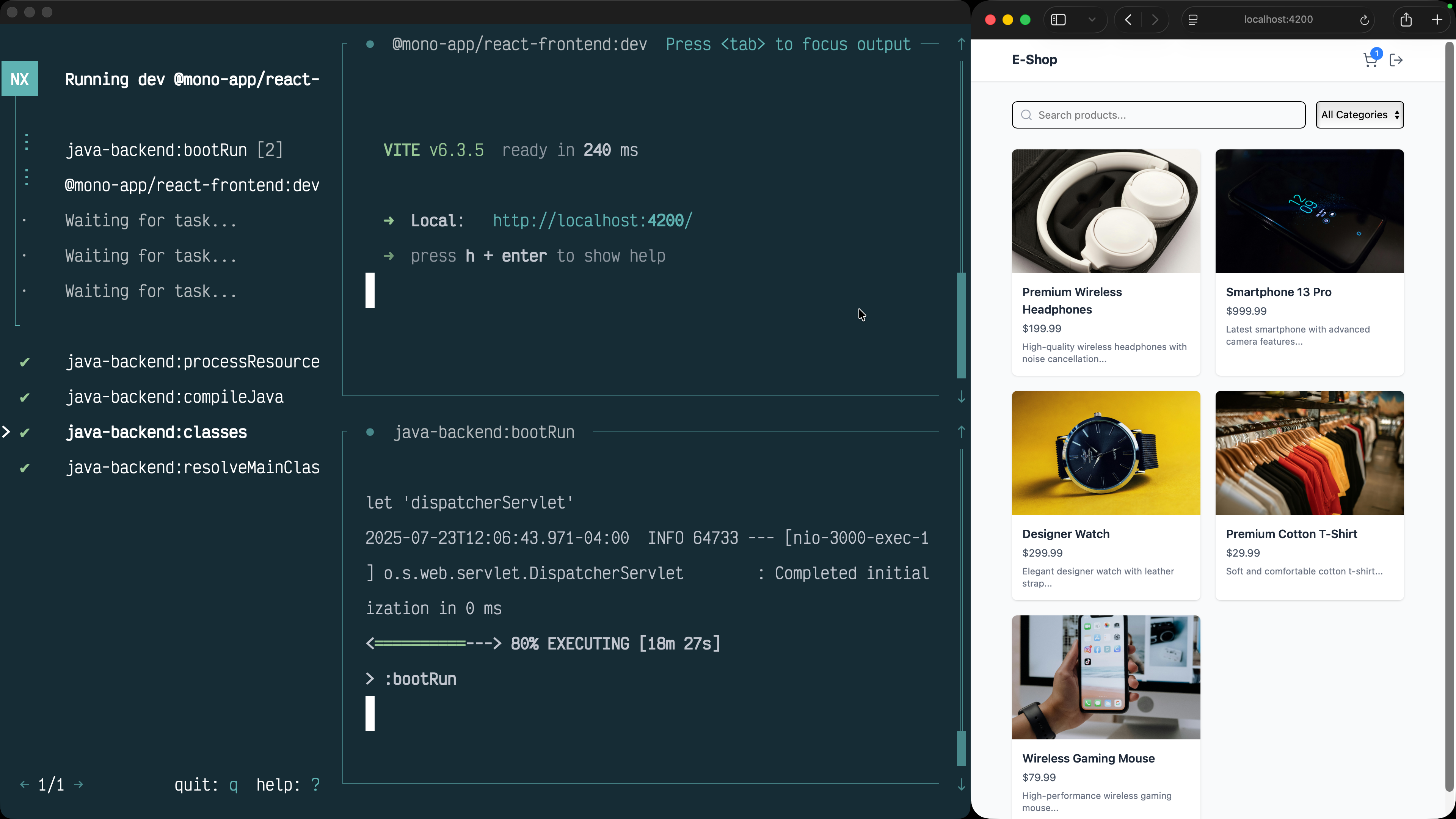Expand the sidebar options chevron dropdown
The image size is (1456, 819).
(x=1092, y=20)
